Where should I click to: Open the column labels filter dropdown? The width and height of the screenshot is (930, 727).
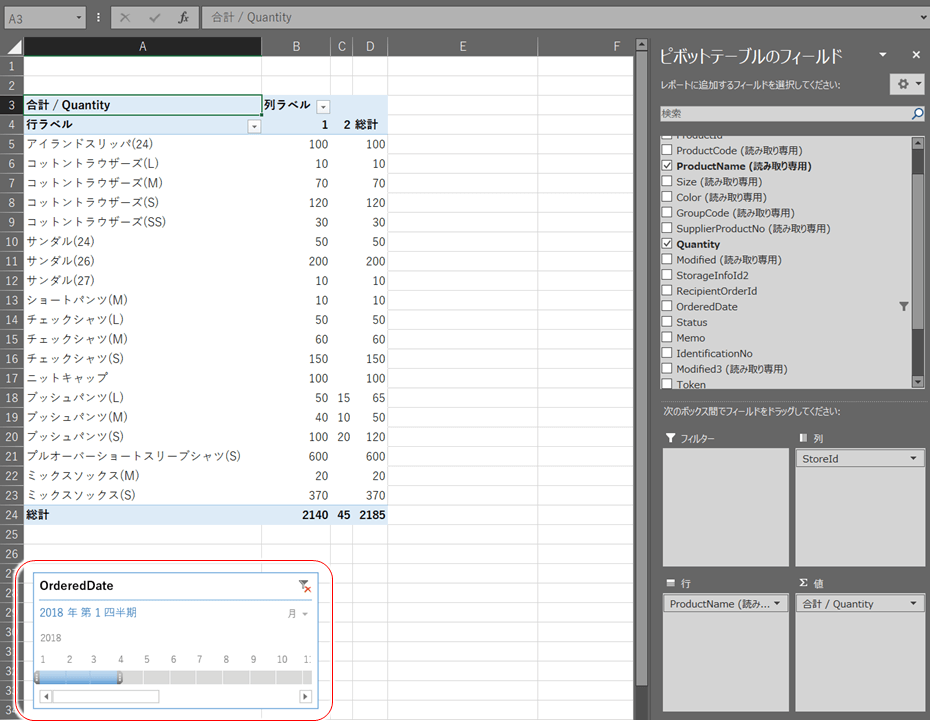[323, 107]
